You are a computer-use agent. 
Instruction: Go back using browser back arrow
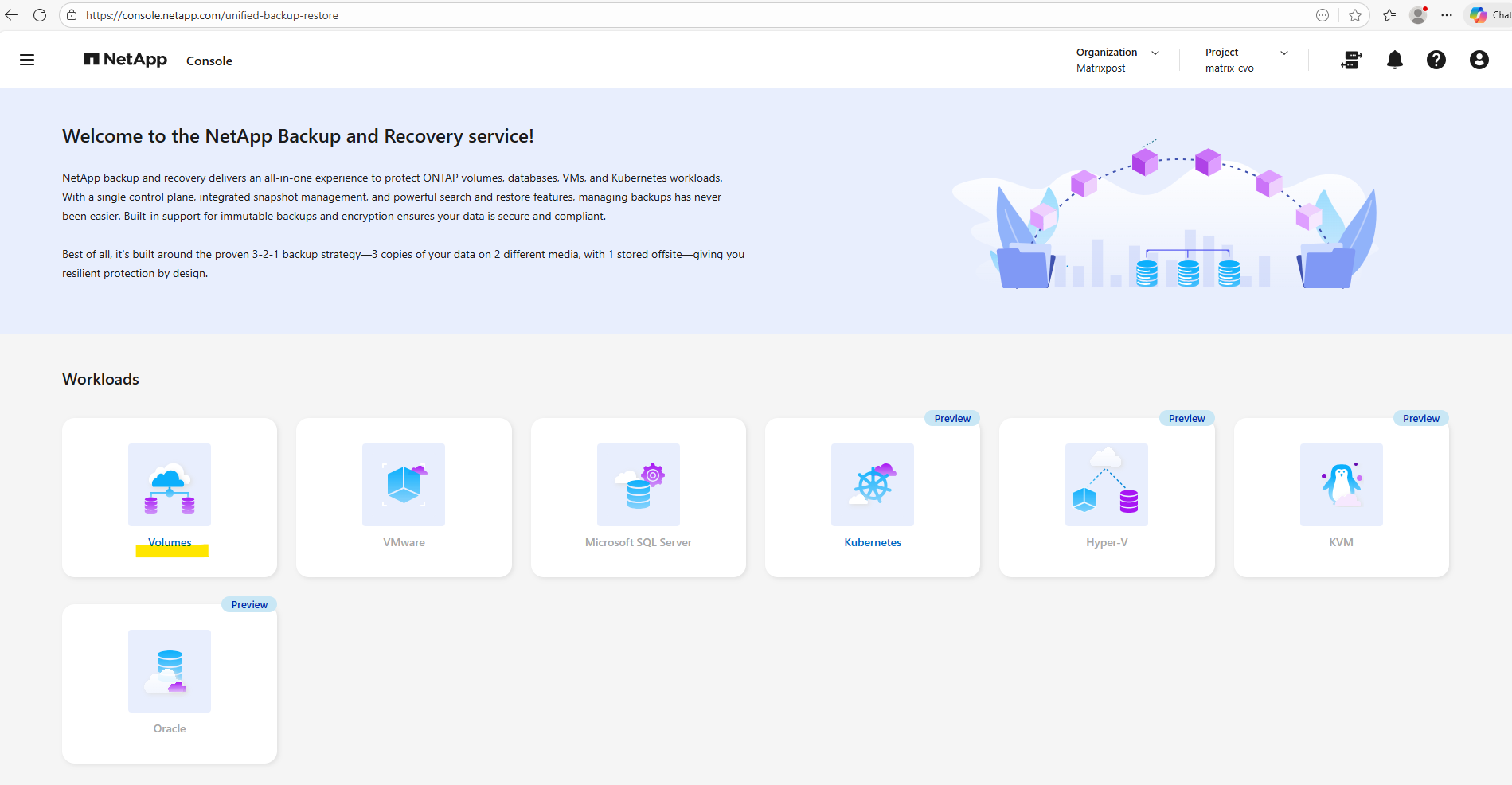click(x=11, y=15)
